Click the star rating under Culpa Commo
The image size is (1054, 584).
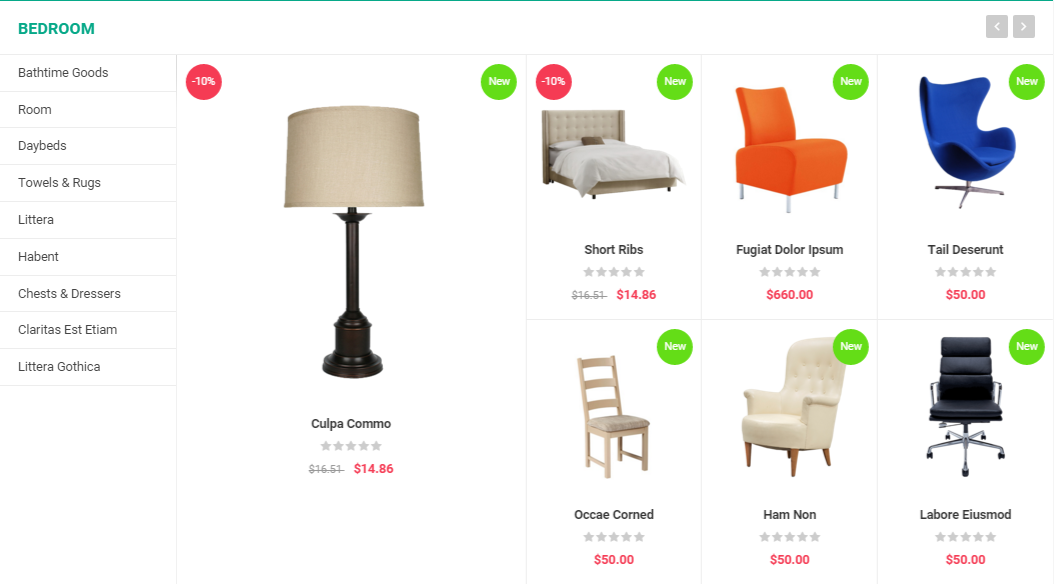pos(351,446)
